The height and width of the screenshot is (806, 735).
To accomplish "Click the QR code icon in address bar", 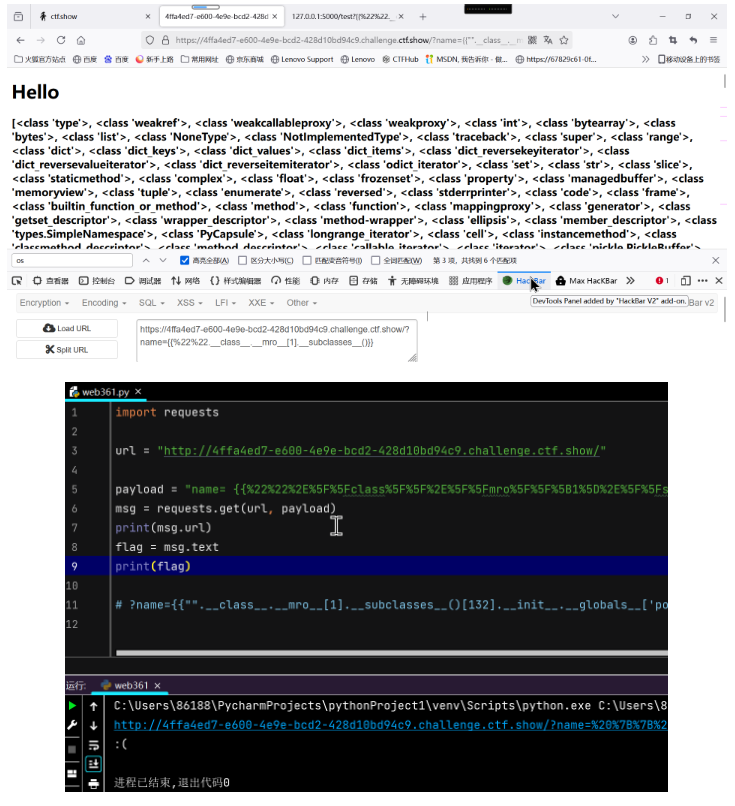I will [532, 40].
